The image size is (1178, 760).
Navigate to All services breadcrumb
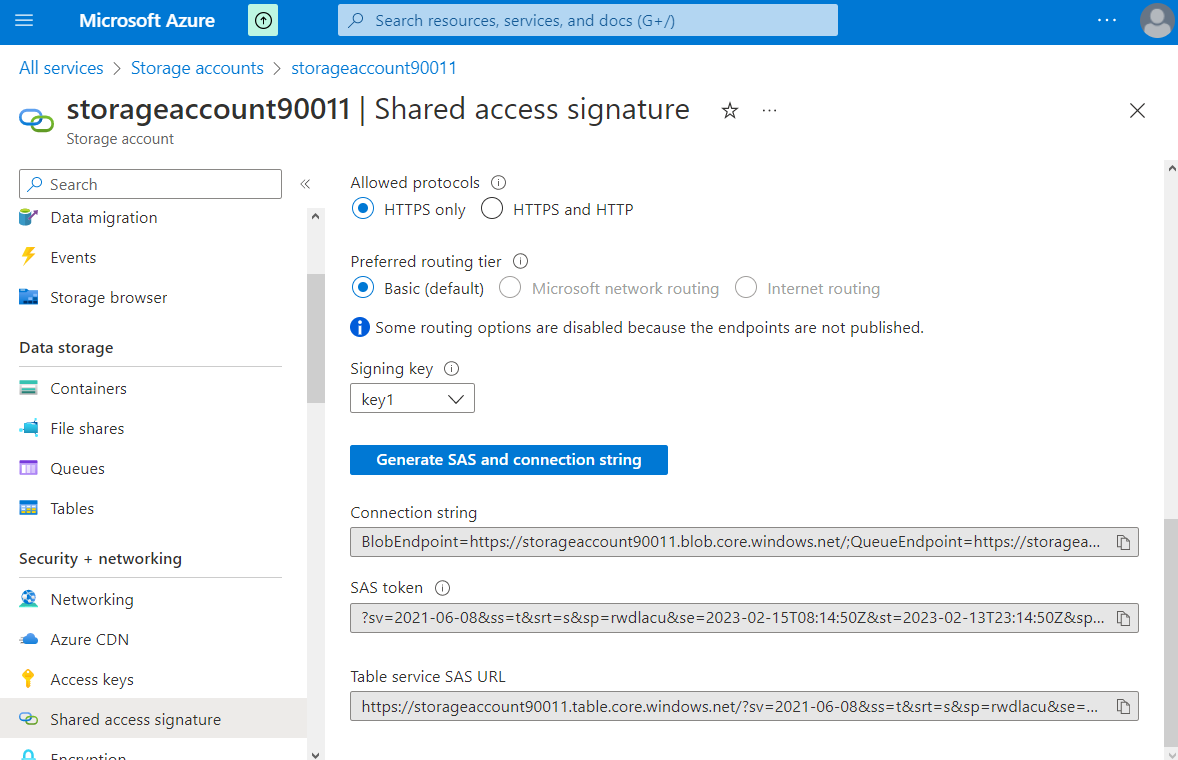(61, 68)
